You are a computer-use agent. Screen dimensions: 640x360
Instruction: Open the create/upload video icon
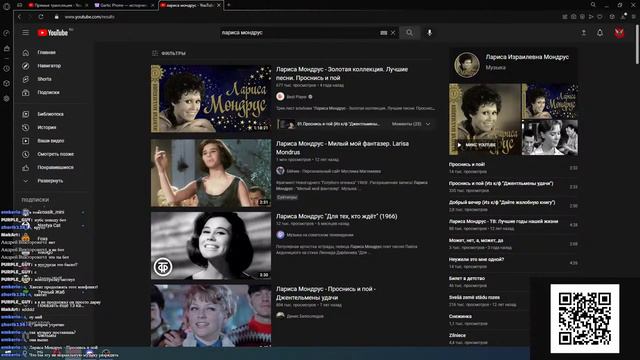click(584, 33)
